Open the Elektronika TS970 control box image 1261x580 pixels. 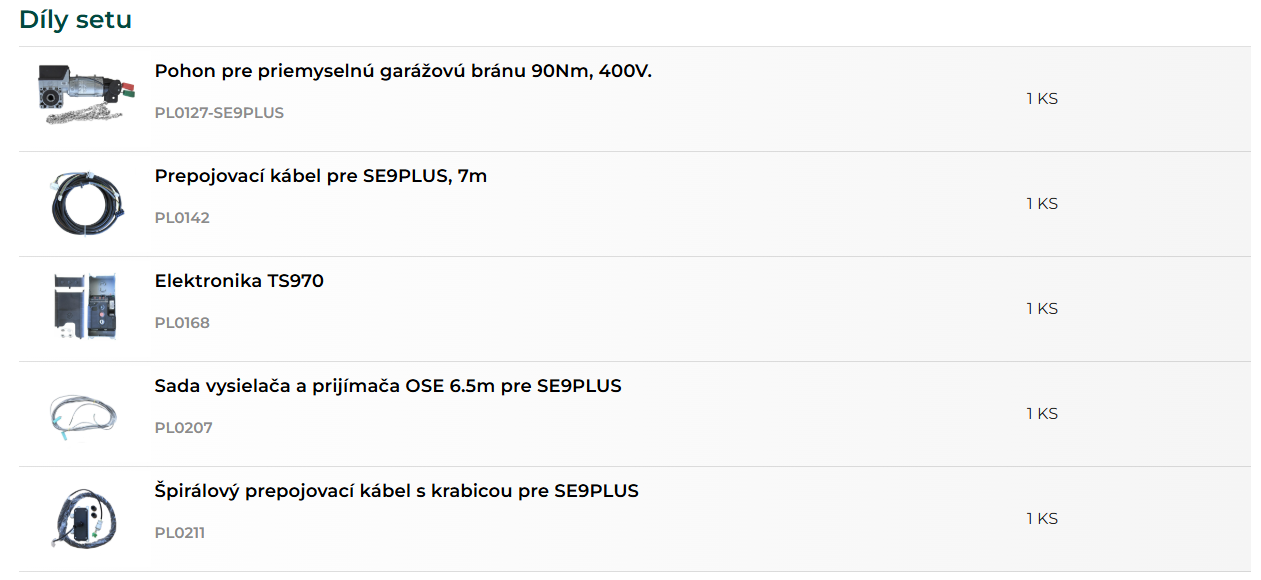[x=85, y=308]
